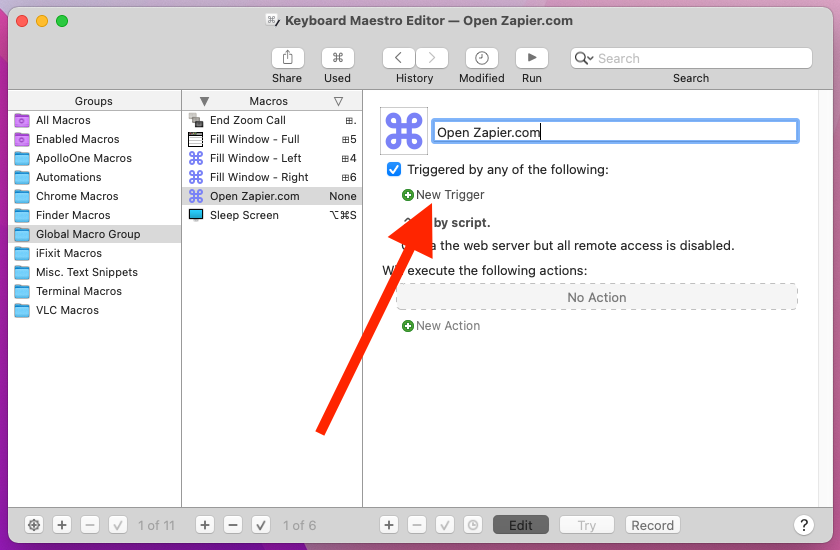
Task: Click the search magnifier icon
Action: 581,58
